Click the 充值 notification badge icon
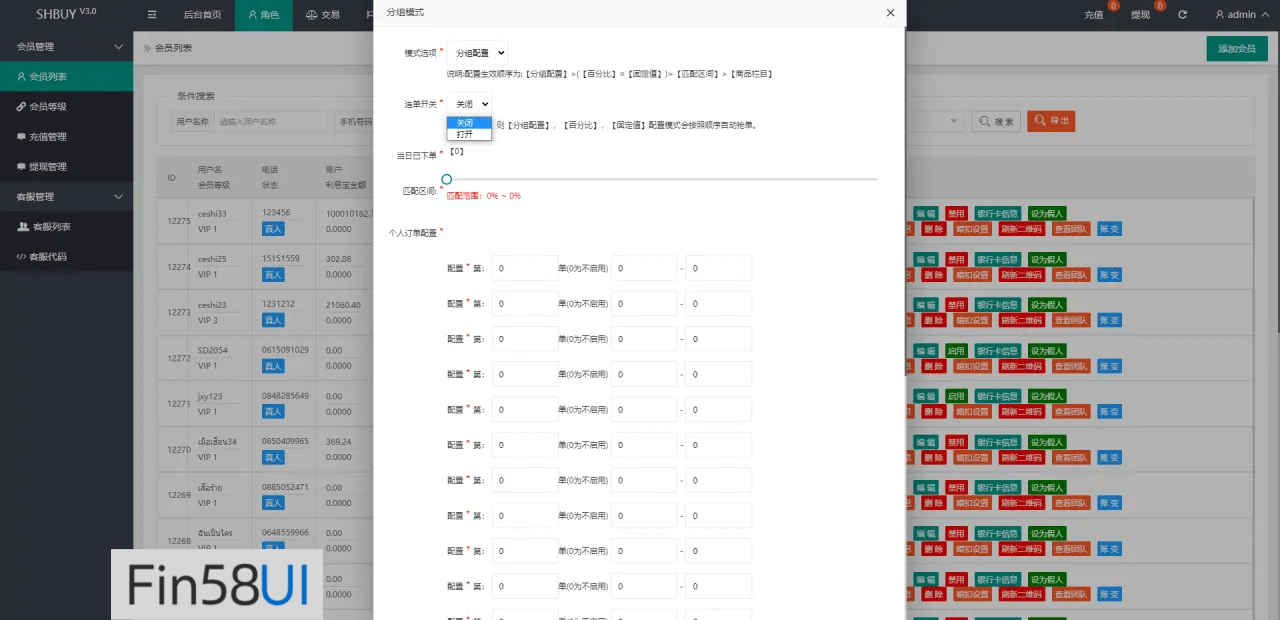Image resolution: width=1280 pixels, height=620 pixels. 1093,14
